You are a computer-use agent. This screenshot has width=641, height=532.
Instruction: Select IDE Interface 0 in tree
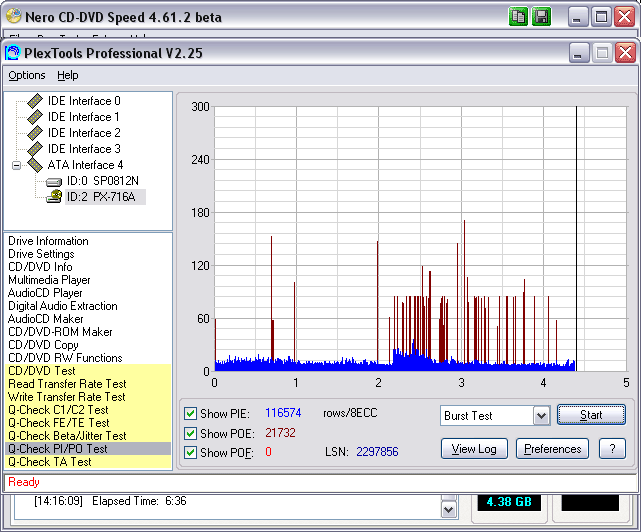tap(84, 101)
